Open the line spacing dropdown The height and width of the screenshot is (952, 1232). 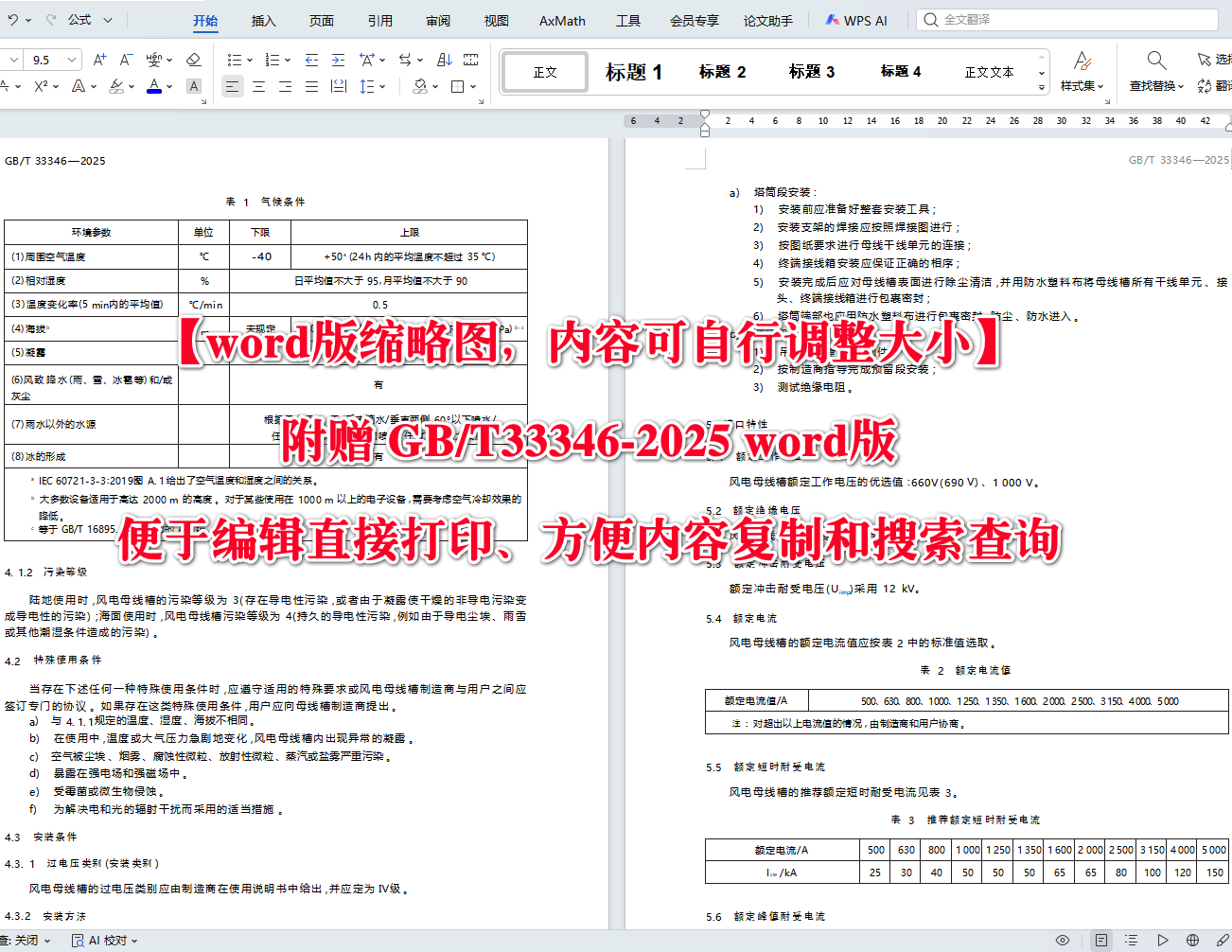(x=382, y=85)
